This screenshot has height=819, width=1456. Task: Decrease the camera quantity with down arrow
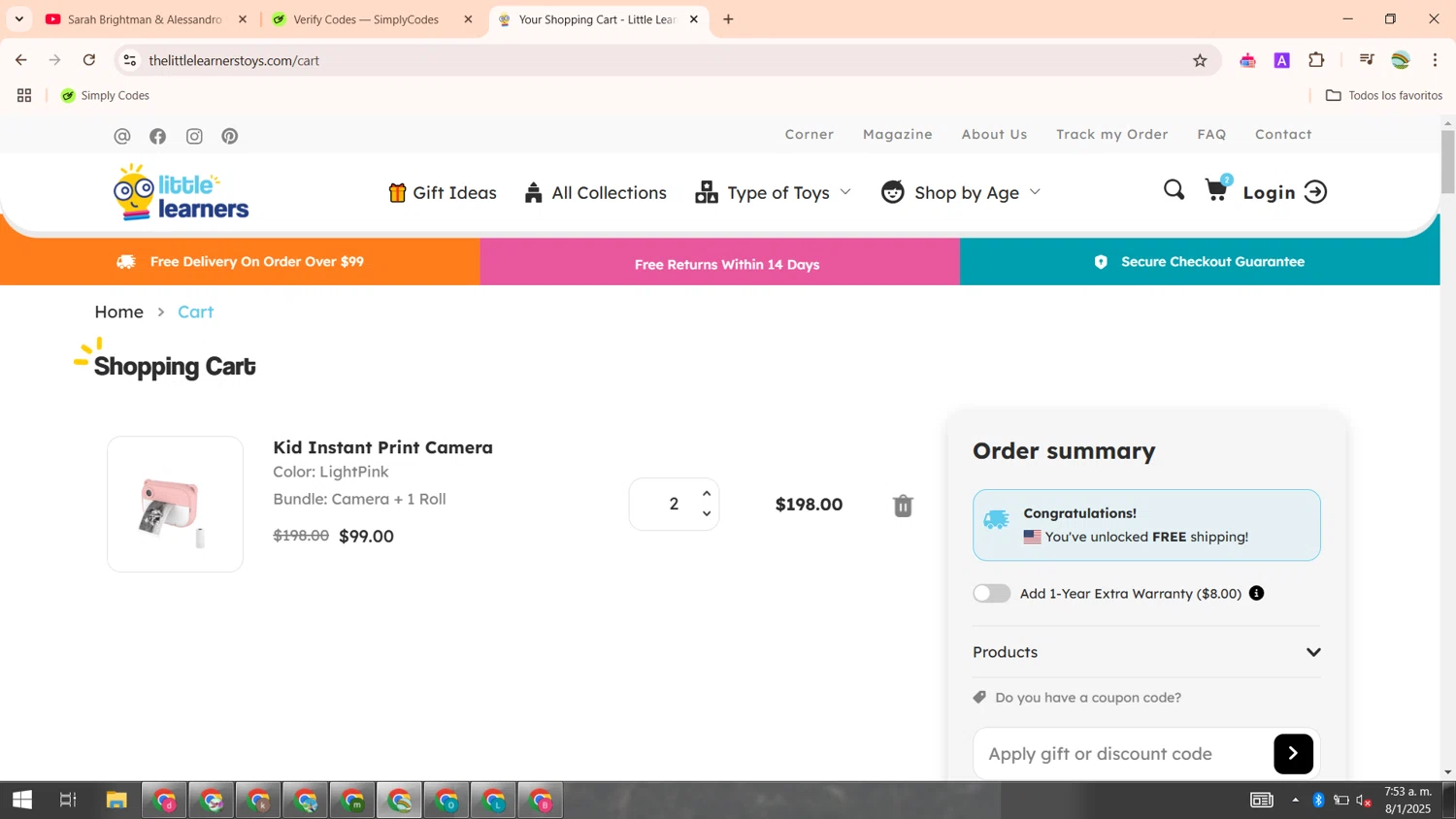pos(707,513)
